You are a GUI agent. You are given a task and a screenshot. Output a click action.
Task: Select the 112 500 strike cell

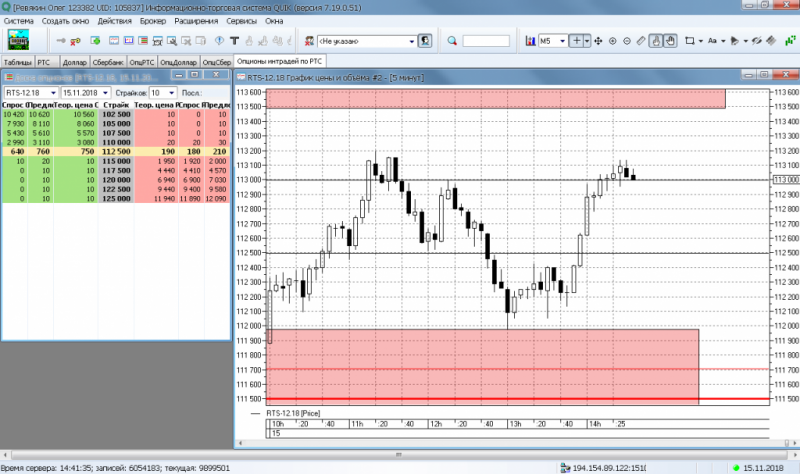point(116,152)
